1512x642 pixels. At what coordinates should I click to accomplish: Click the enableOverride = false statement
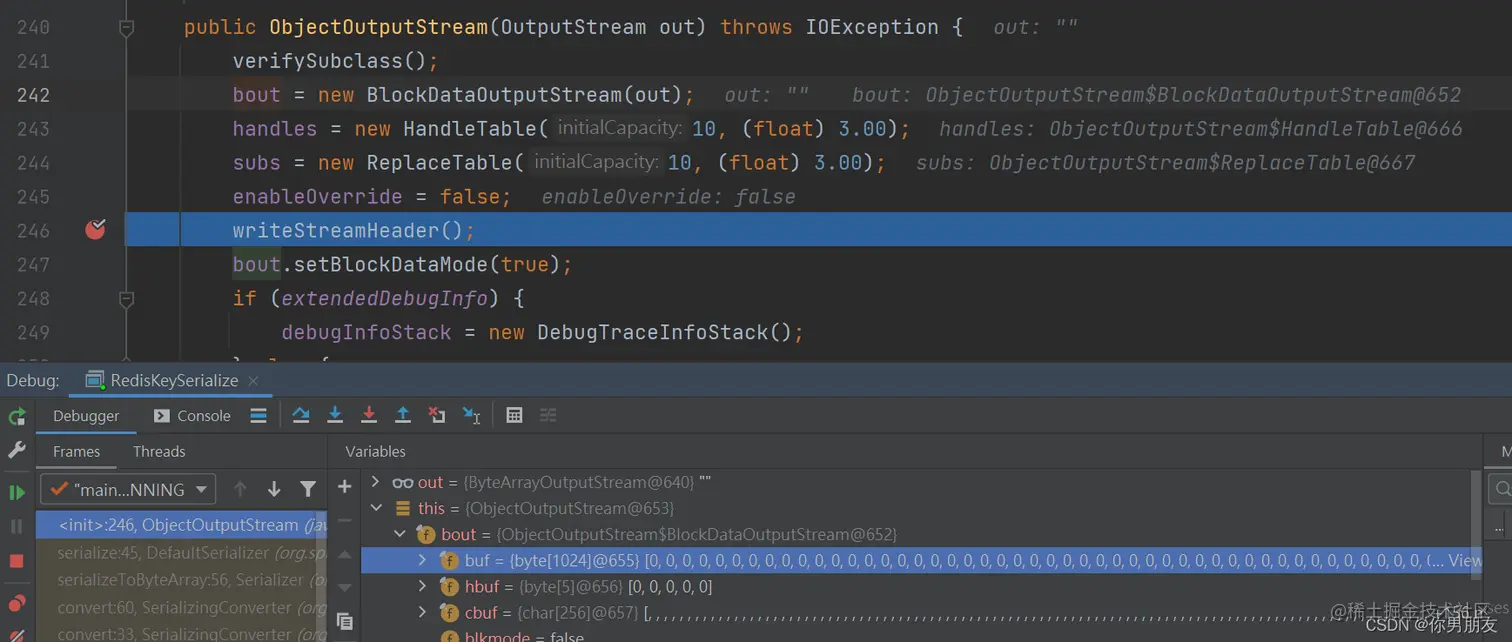[x=372, y=196]
